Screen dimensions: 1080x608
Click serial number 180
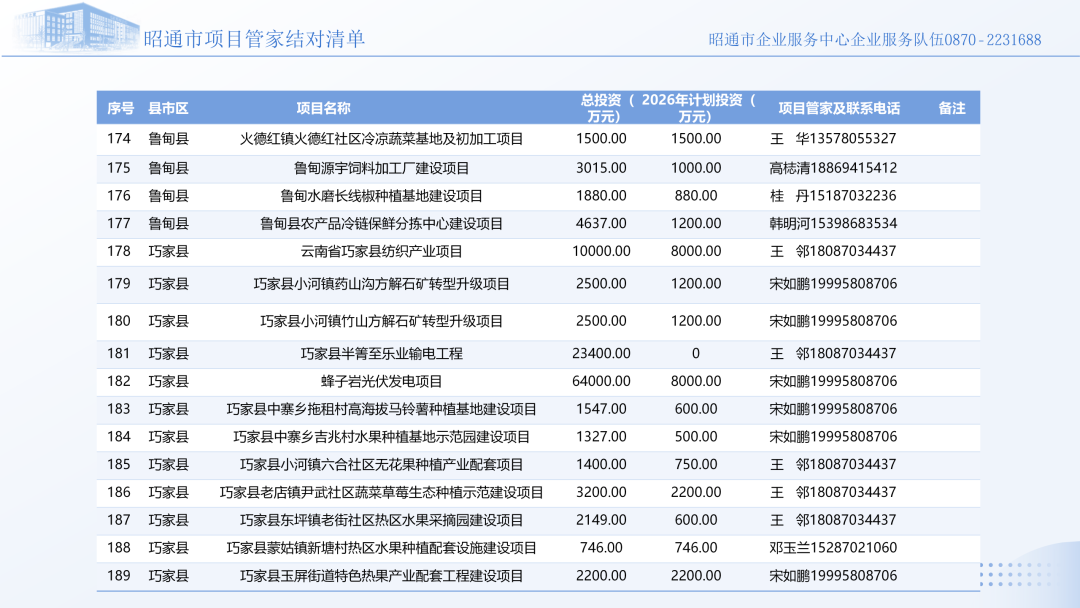pyautogui.click(x=118, y=322)
